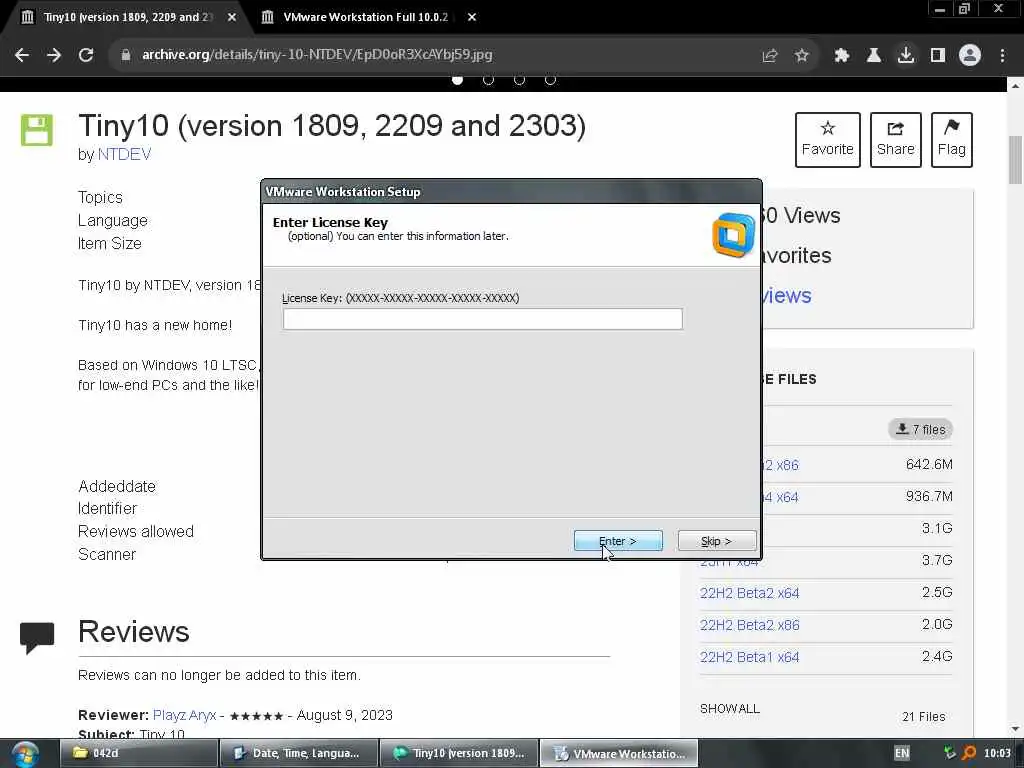Screen dimensions: 1024x768
Task: Open the share page icon in address bar
Action: click(770, 56)
